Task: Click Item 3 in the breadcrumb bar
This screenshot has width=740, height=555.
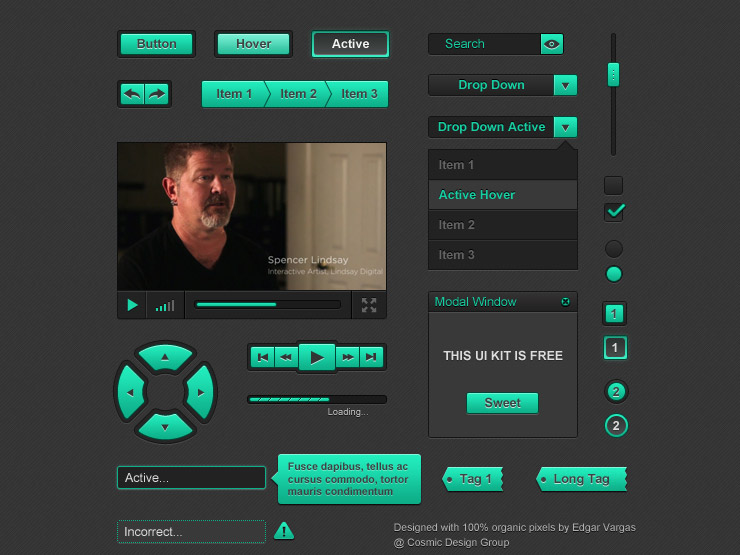Action: click(x=359, y=94)
